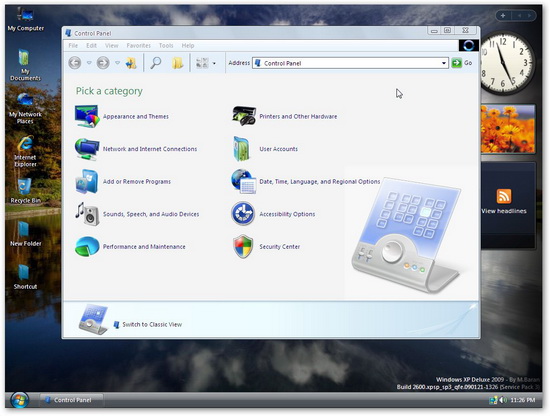This screenshot has height=416, width=550.
Task: Click inside the Address input field
Action: pos(350,63)
